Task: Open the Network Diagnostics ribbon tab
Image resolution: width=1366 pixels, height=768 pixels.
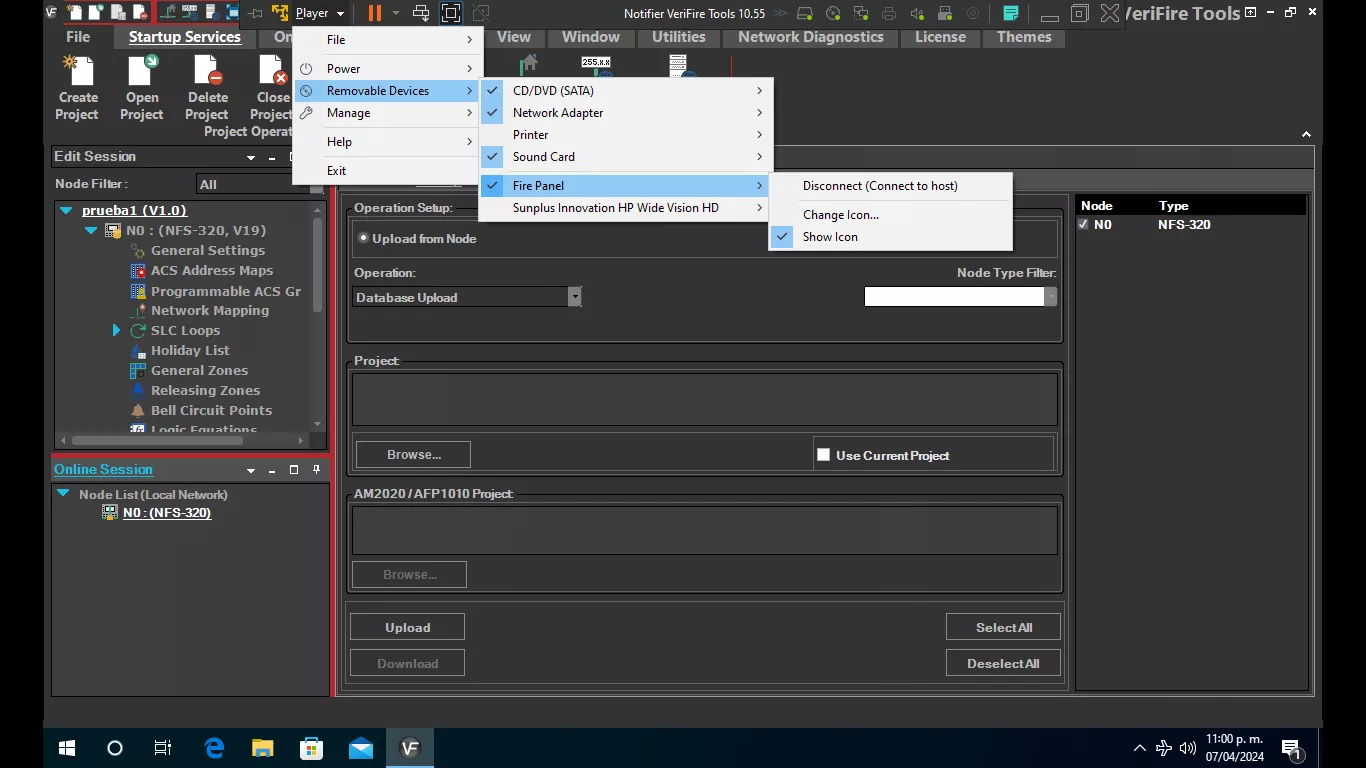Action: pyautogui.click(x=811, y=37)
